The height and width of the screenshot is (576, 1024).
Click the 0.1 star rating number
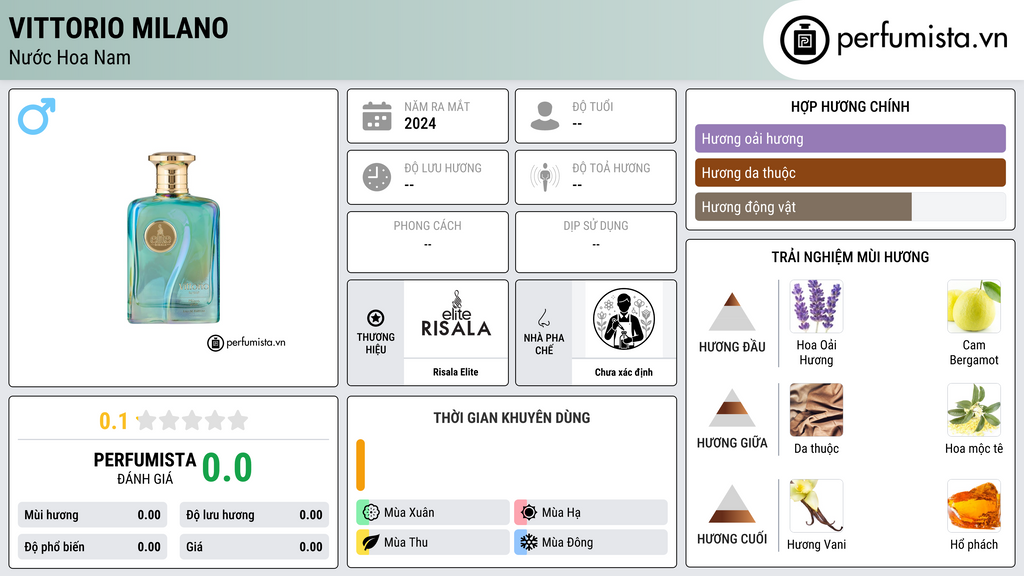tap(113, 421)
